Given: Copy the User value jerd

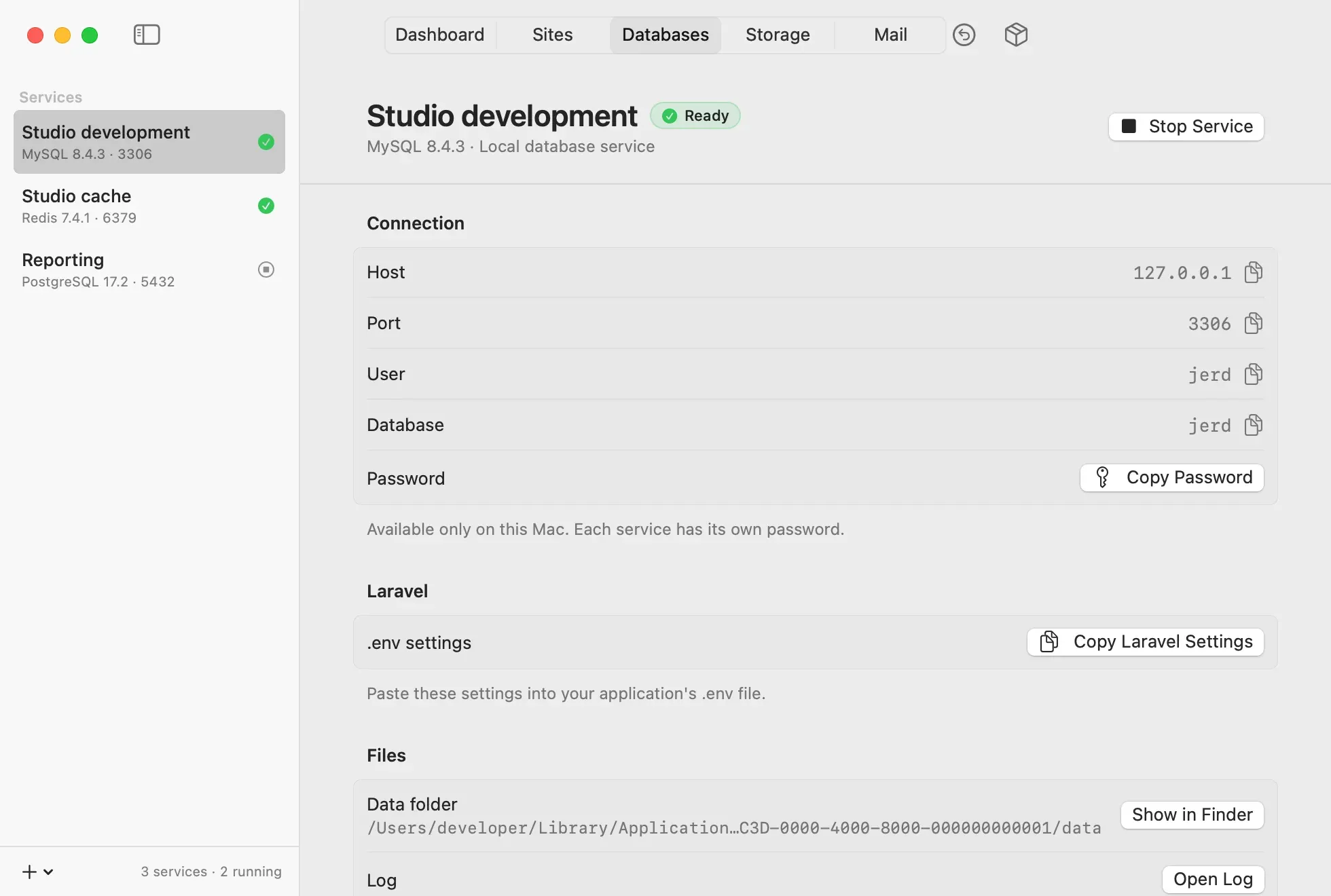Looking at the screenshot, I should tap(1254, 374).
